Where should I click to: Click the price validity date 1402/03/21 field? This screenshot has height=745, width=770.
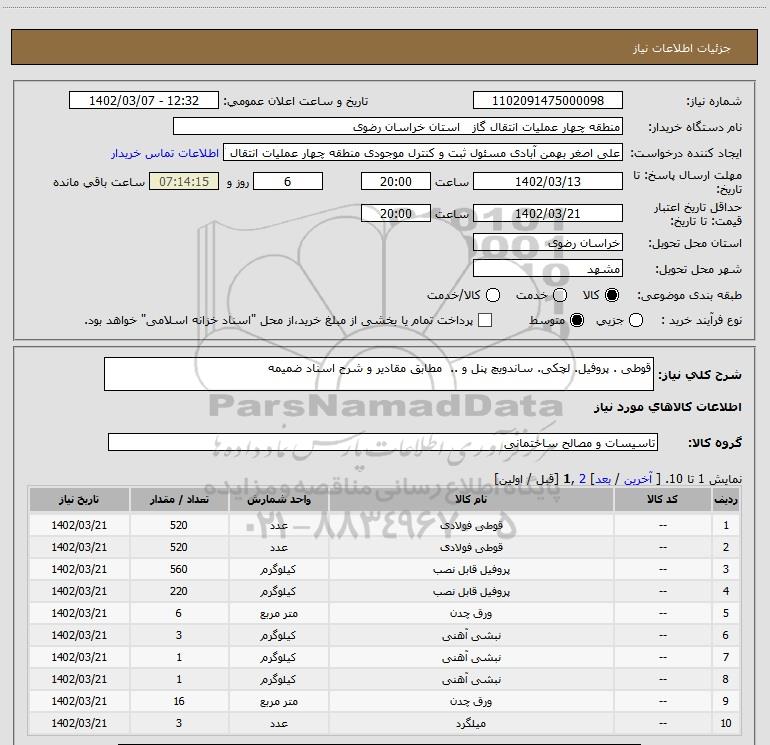pos(547,213)
